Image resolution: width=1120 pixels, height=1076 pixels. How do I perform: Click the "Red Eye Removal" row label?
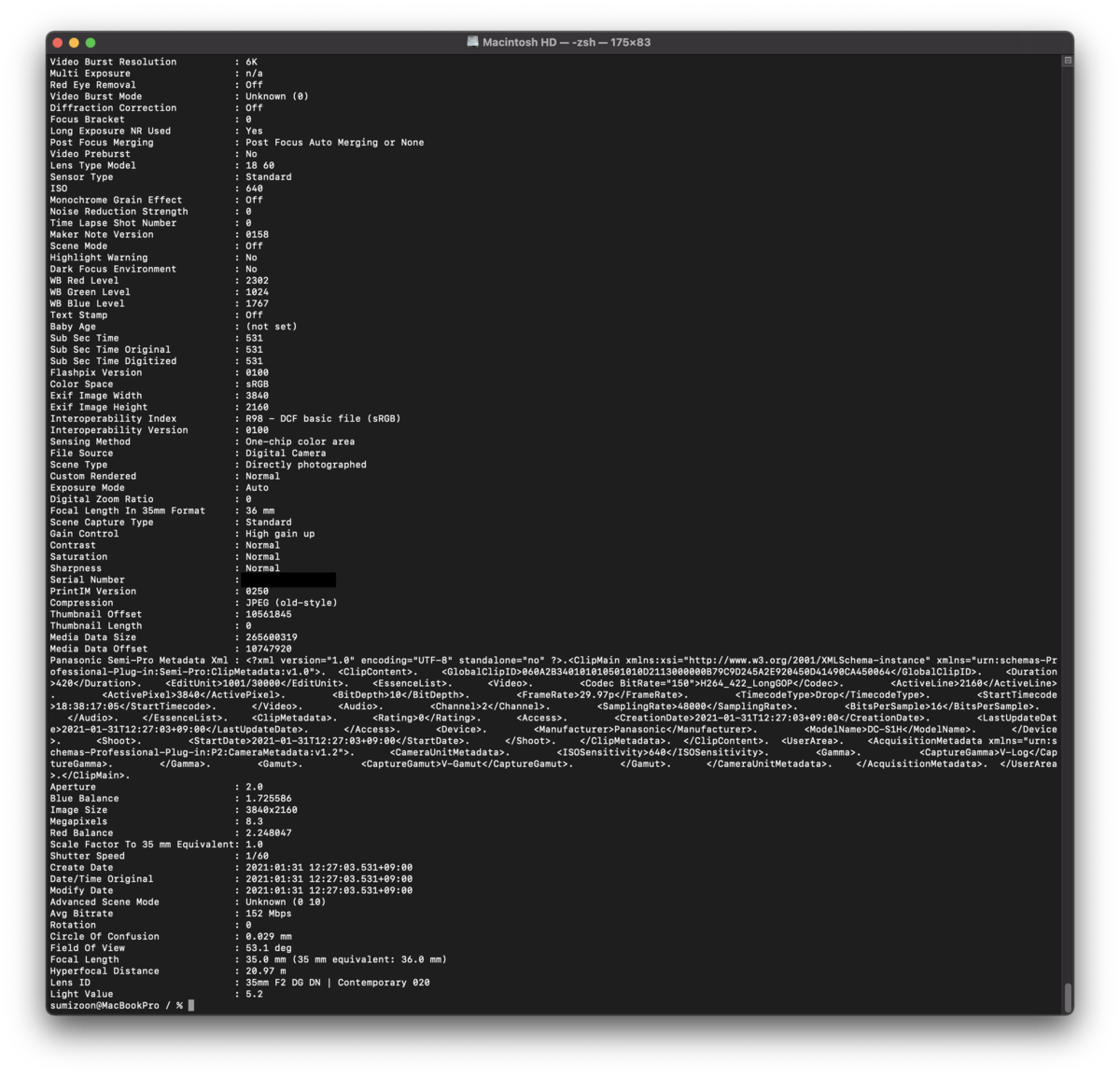coord(93,85)
